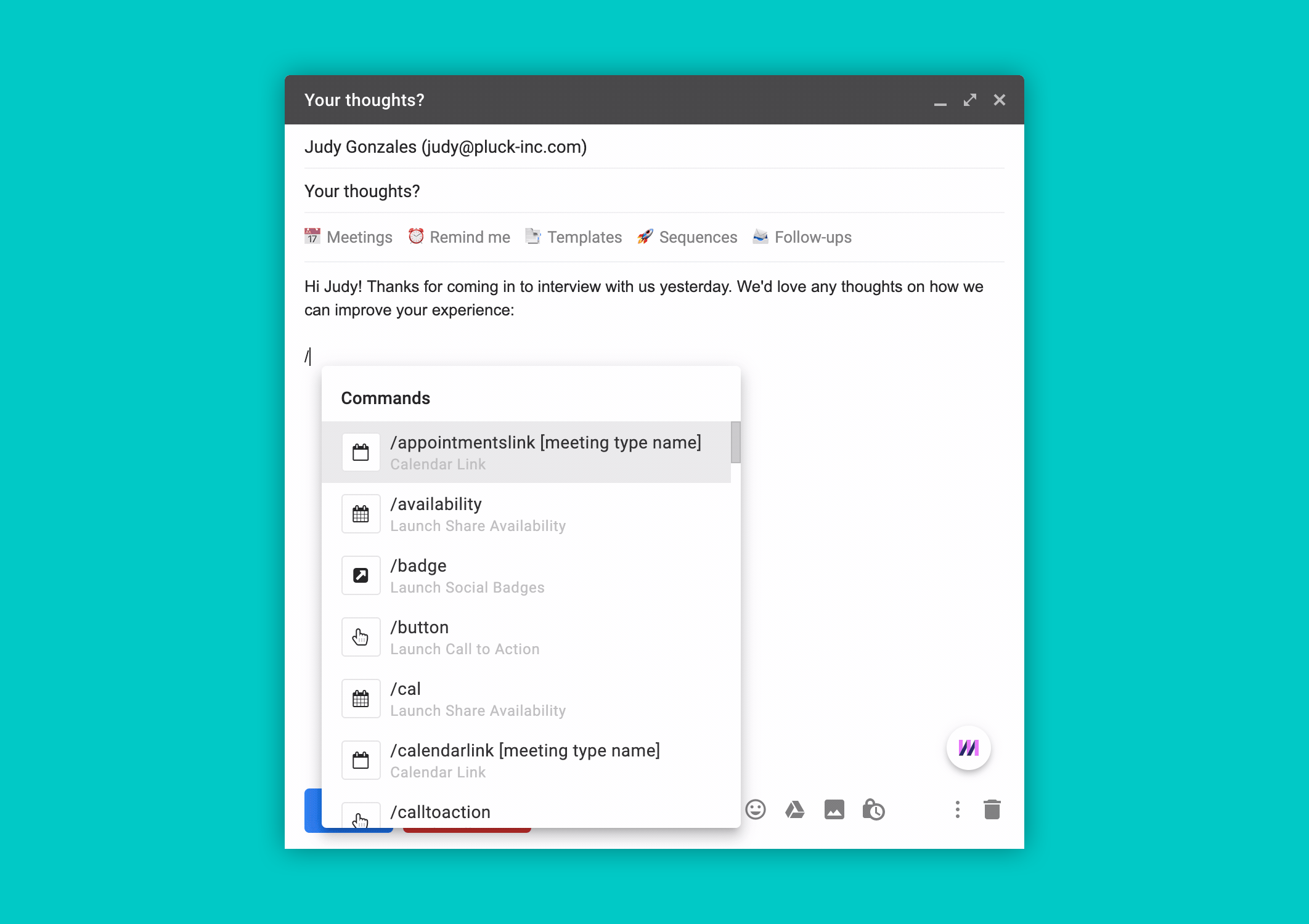Click the clock/scheduling icon in toolbar

874,811
